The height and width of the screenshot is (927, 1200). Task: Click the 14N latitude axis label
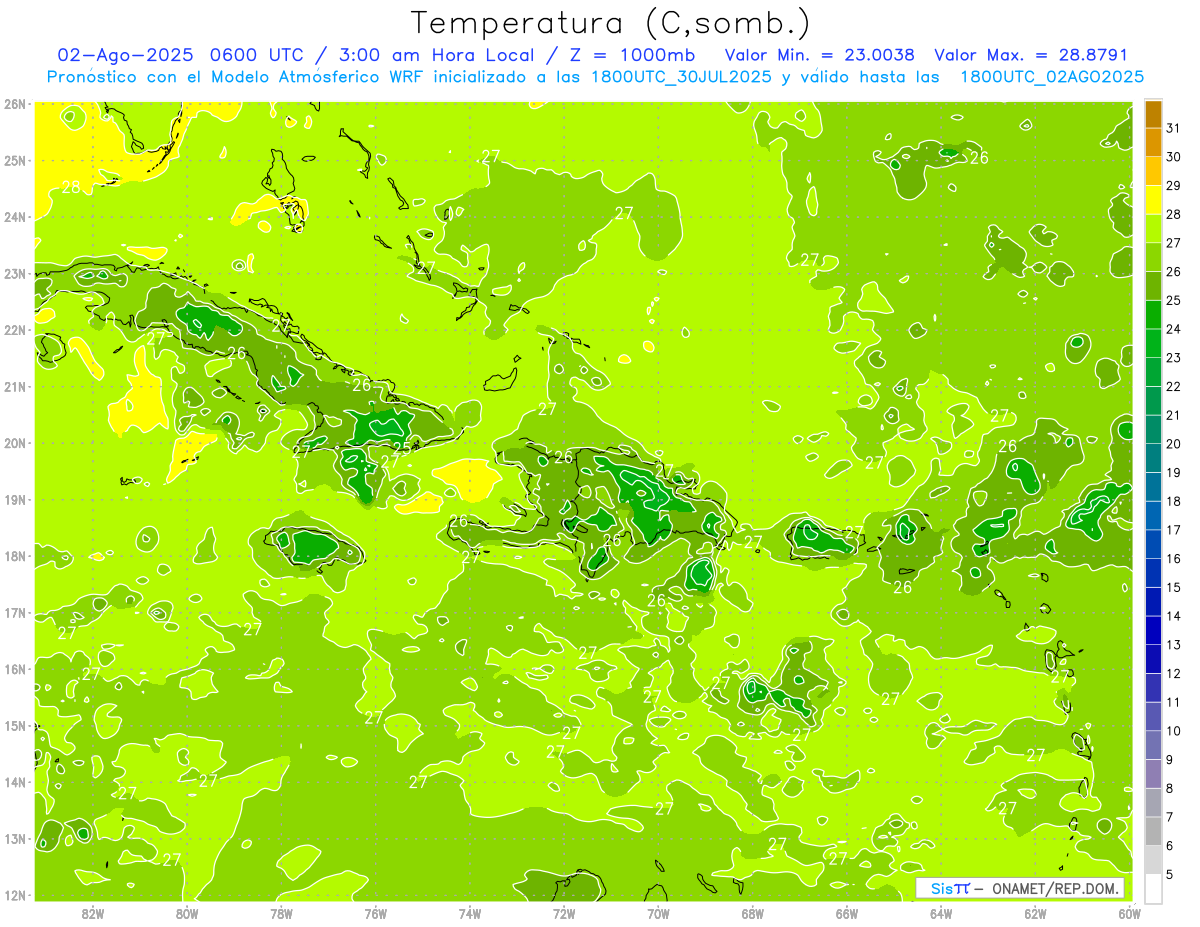tap(14, 782)
